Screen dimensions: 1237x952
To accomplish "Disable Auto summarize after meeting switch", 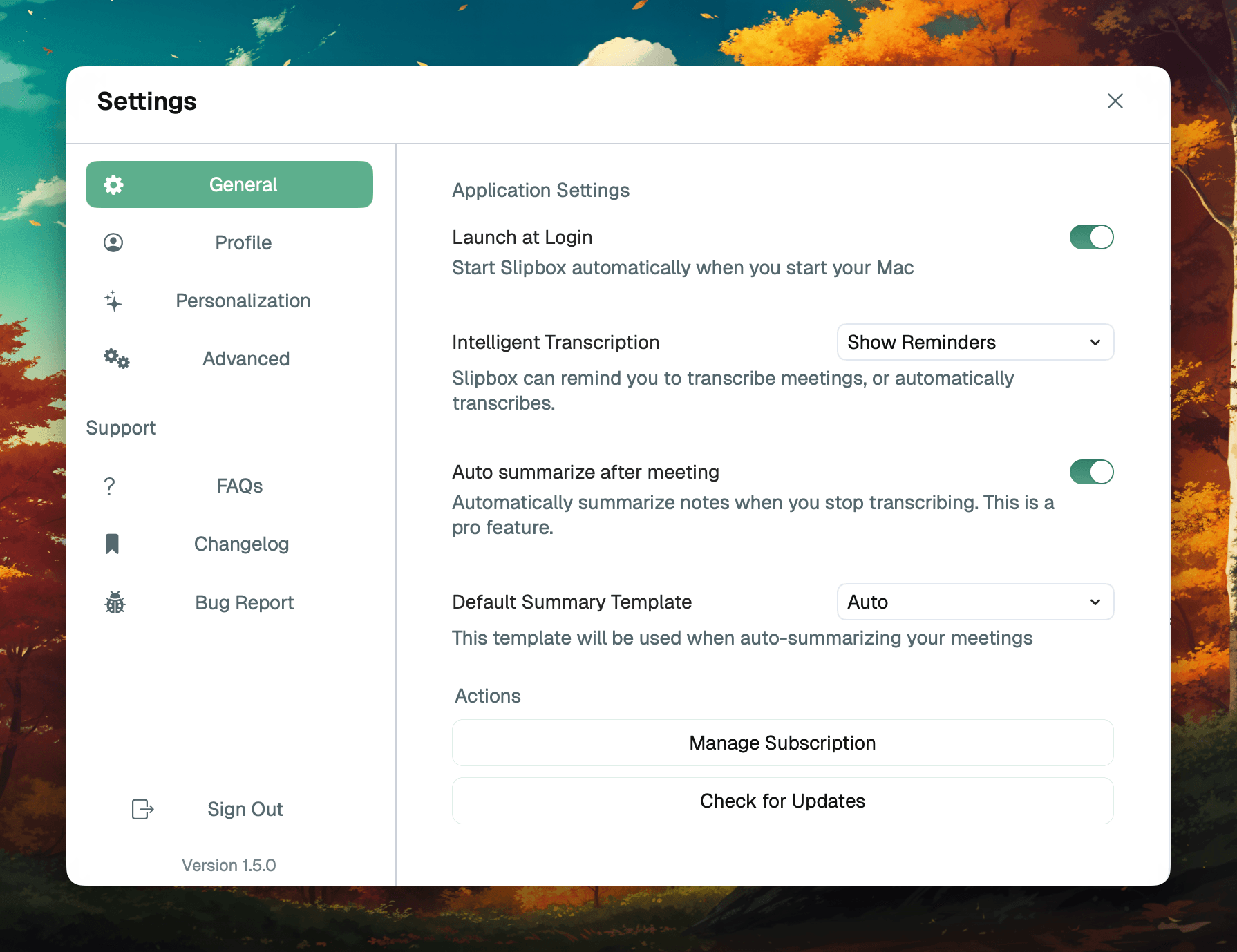I will click(x=1091, y=472).
